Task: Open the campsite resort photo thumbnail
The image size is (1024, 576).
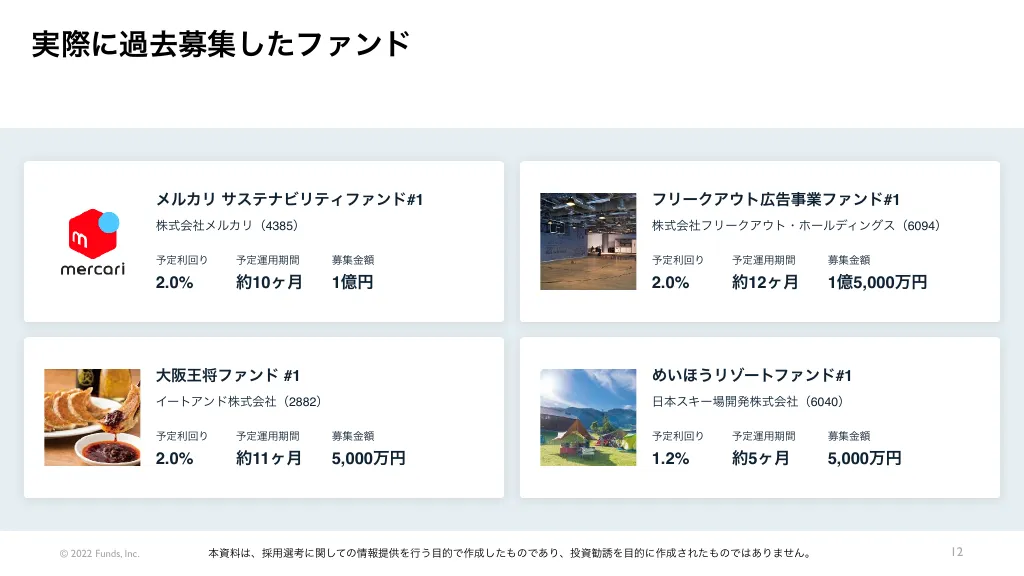Action: point(588,417)
